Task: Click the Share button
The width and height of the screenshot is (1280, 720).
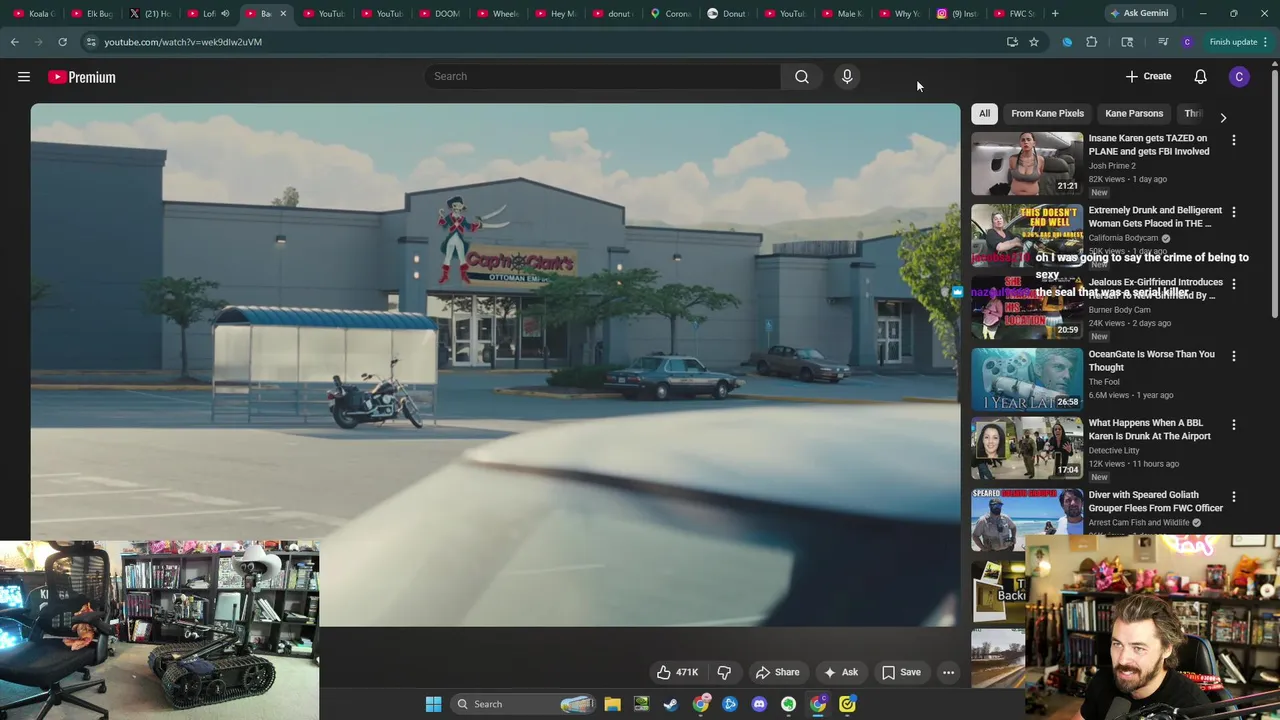Action: point(777,672)
